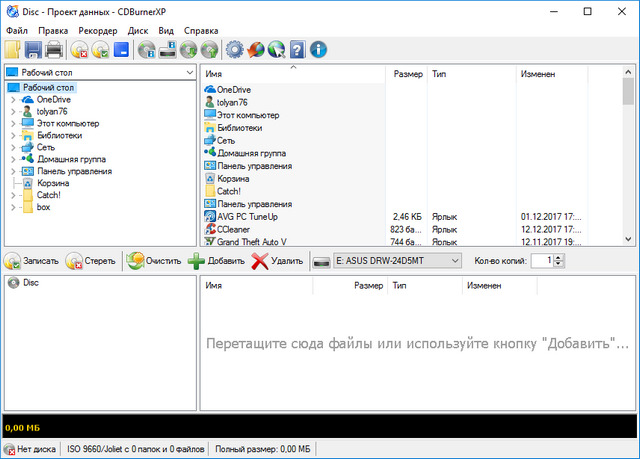Click the Open project folder icon

pos(12,48)
